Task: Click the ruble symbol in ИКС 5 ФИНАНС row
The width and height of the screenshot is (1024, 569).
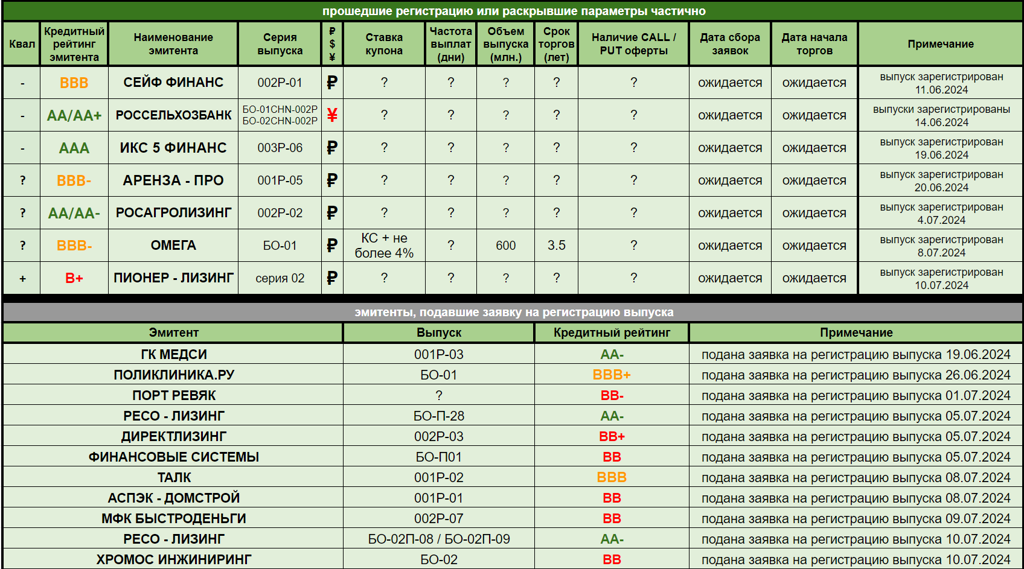Action: pos(332,148)
